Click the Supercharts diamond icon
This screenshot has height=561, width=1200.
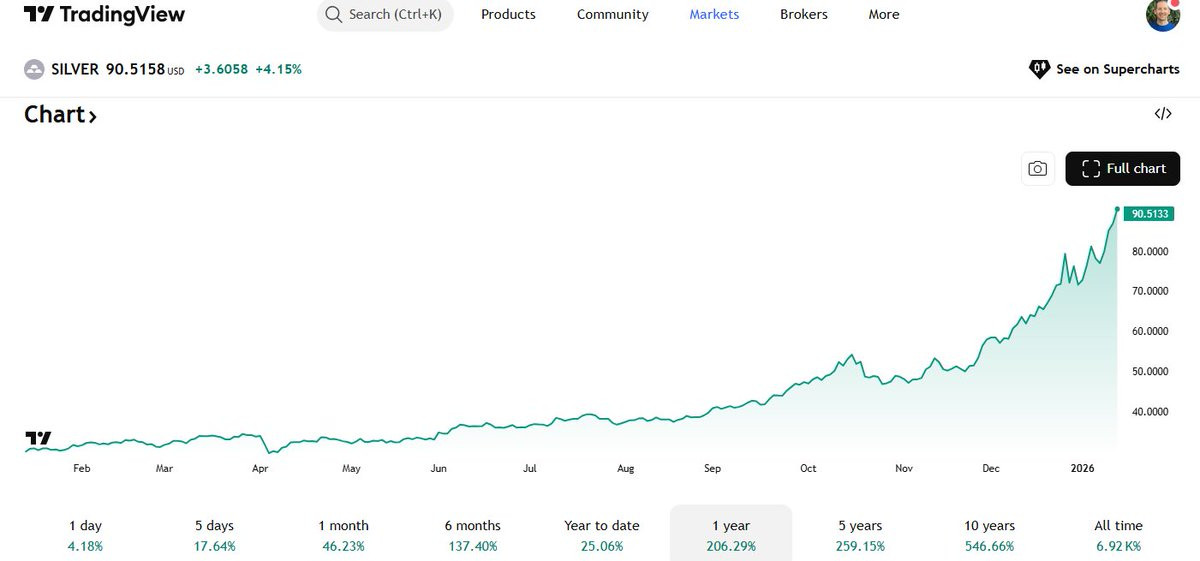click(1039, 69)
